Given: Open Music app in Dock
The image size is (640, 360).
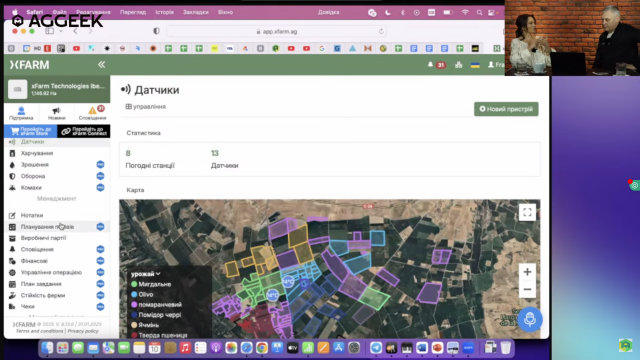Looking at the screenshot, I should coord(185,348).
